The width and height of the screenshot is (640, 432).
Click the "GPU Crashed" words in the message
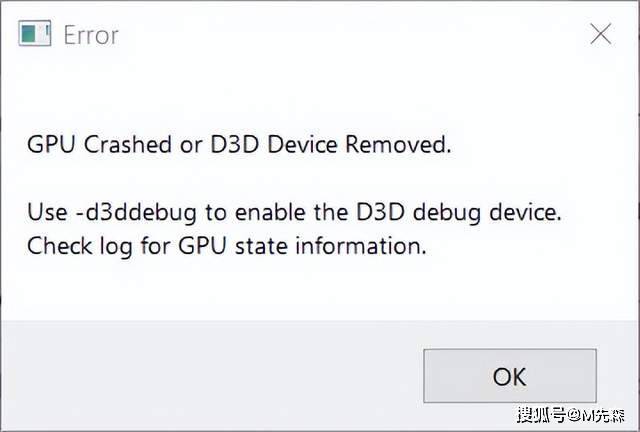pyautogui.click(x=99, y=145)
